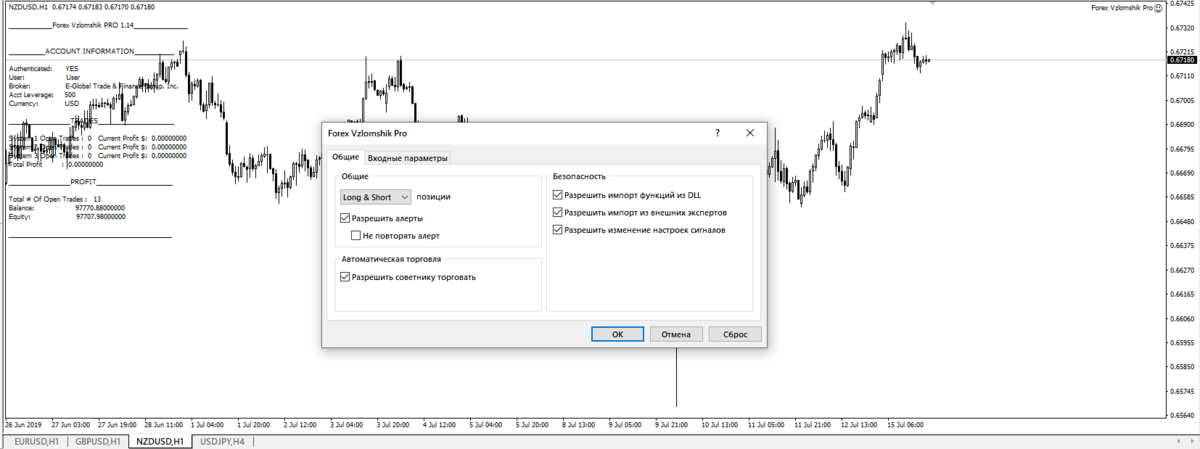Click the Balance value 97770.88000000

coord(101,208)
